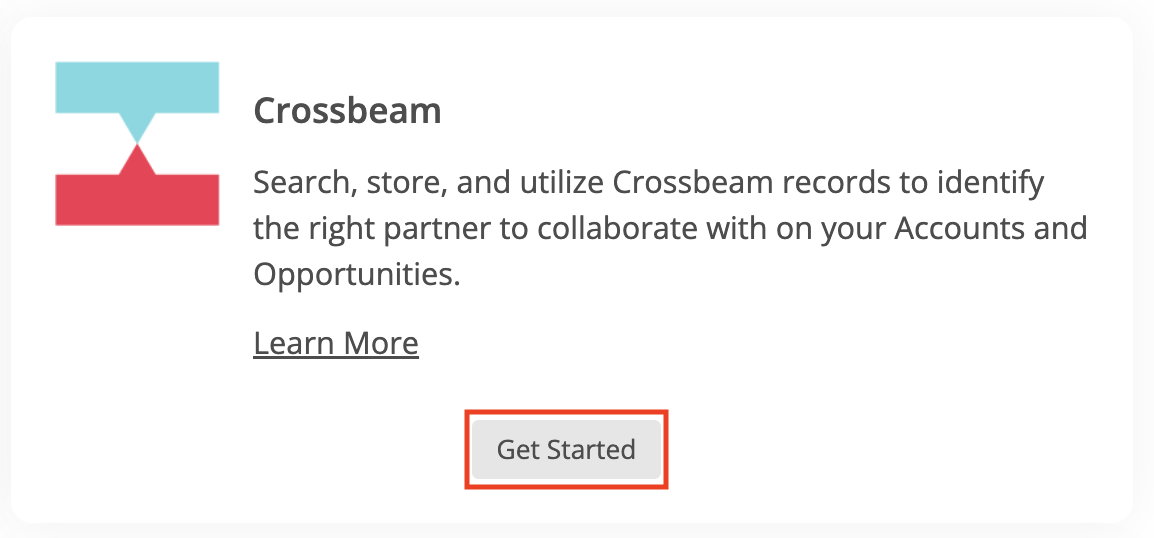
Task: Click the narrow center point of Crossbeam logo
Action: 137,144
